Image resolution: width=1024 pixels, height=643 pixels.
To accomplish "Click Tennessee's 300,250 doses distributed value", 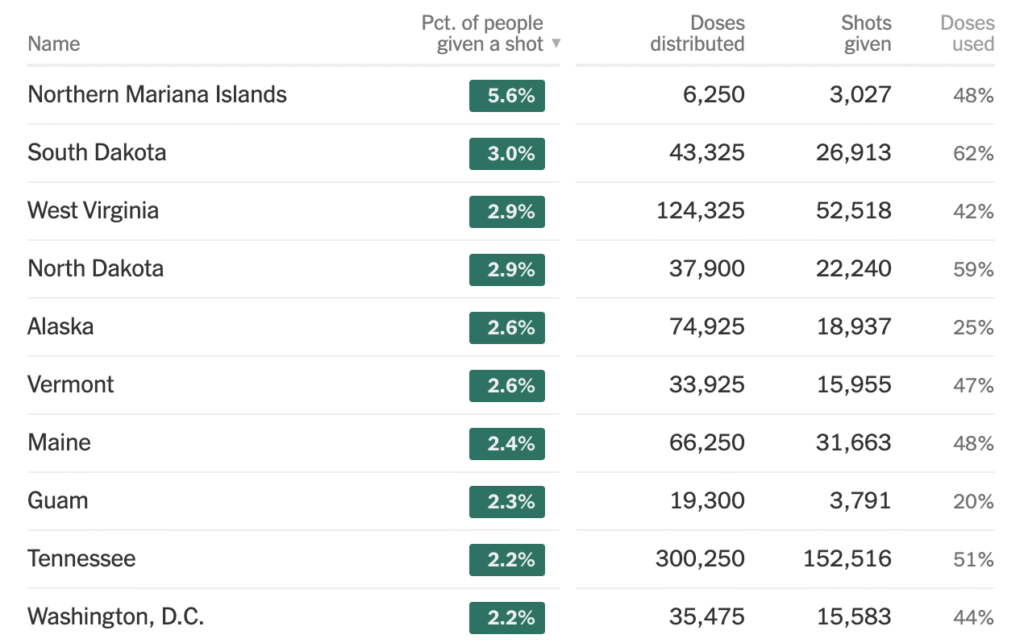I will click(700, 559).
